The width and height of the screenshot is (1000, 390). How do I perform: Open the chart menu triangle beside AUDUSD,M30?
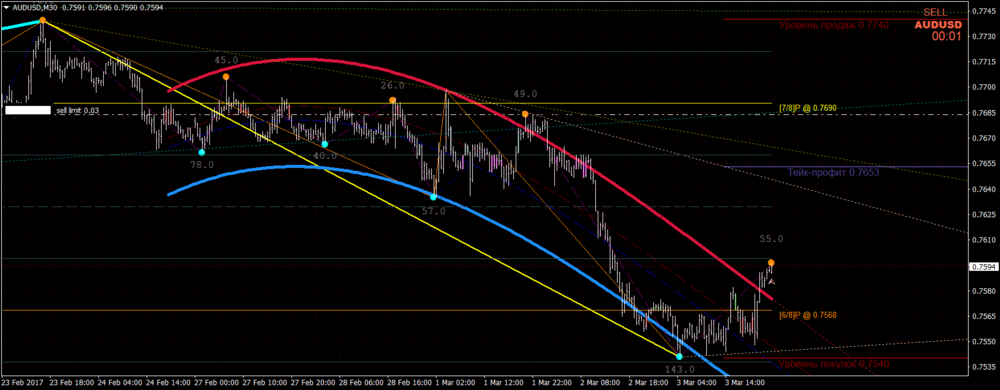tap(6, 8)
